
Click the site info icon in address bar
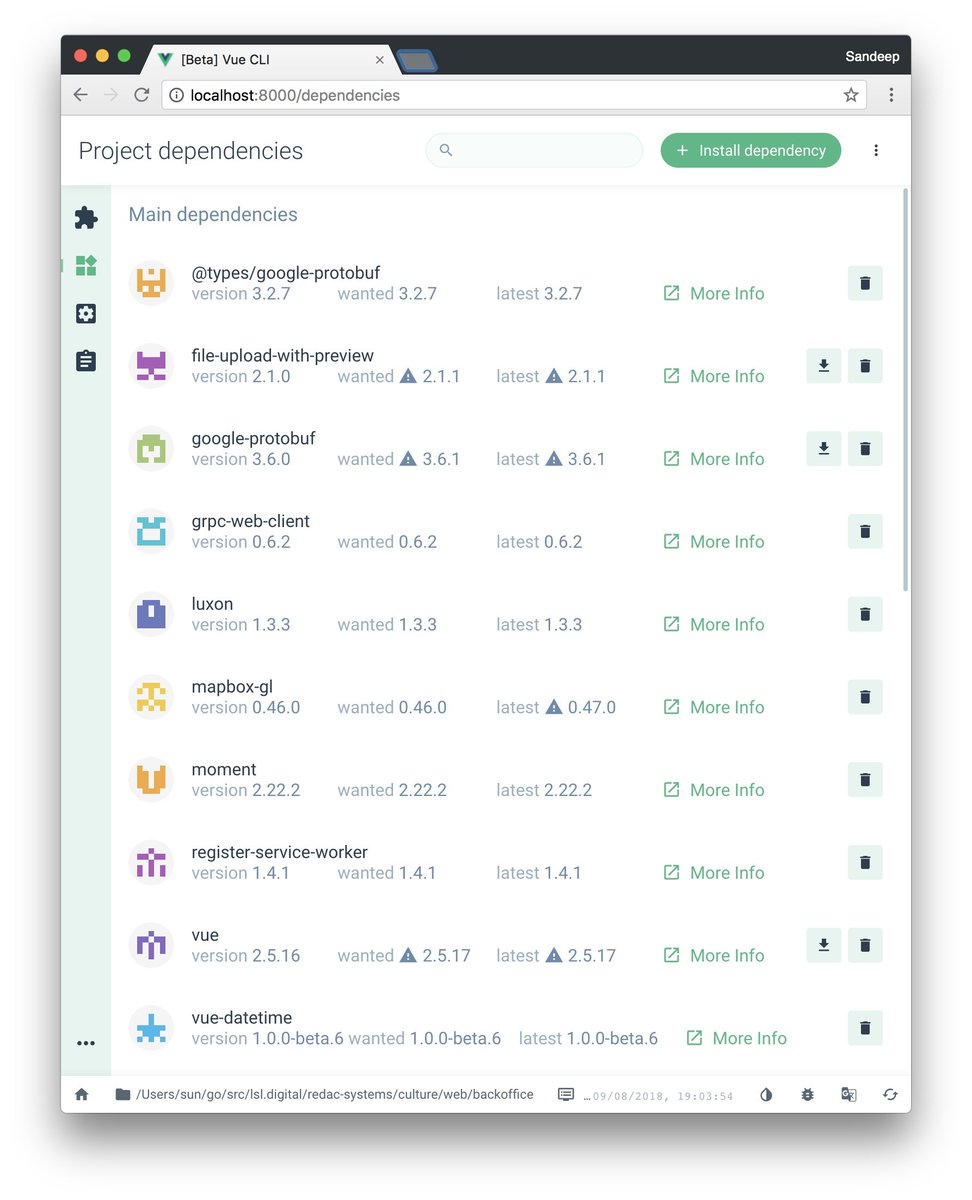click(176, 95)
